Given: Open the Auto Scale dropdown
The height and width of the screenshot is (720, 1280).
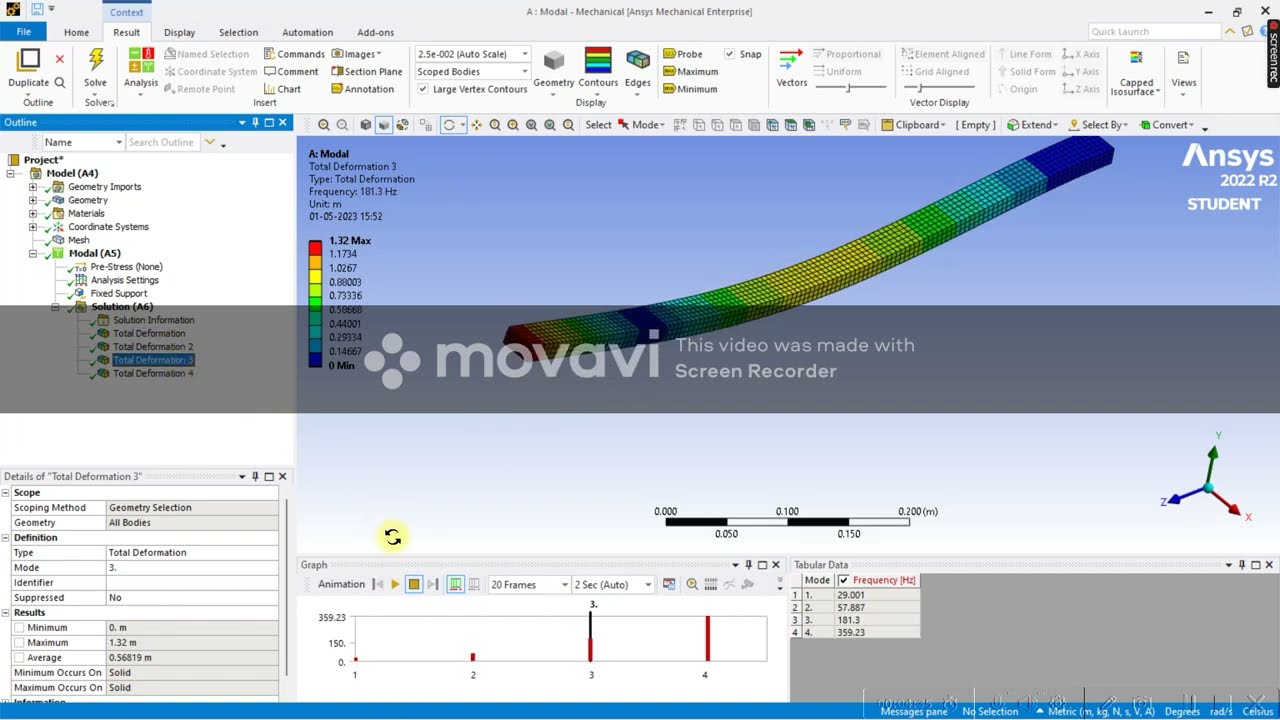Looking at the screenshot, I should pos(524,54).
